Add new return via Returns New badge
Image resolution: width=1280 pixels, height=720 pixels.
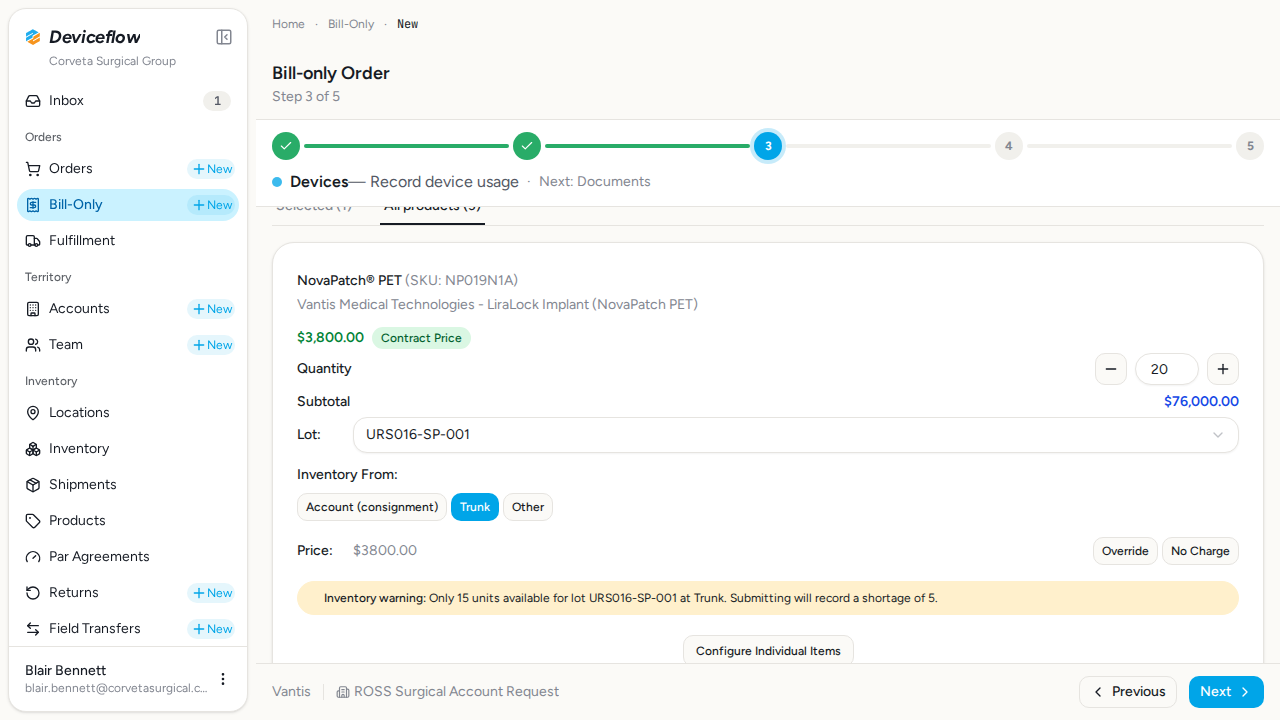[x=212, y=593]
